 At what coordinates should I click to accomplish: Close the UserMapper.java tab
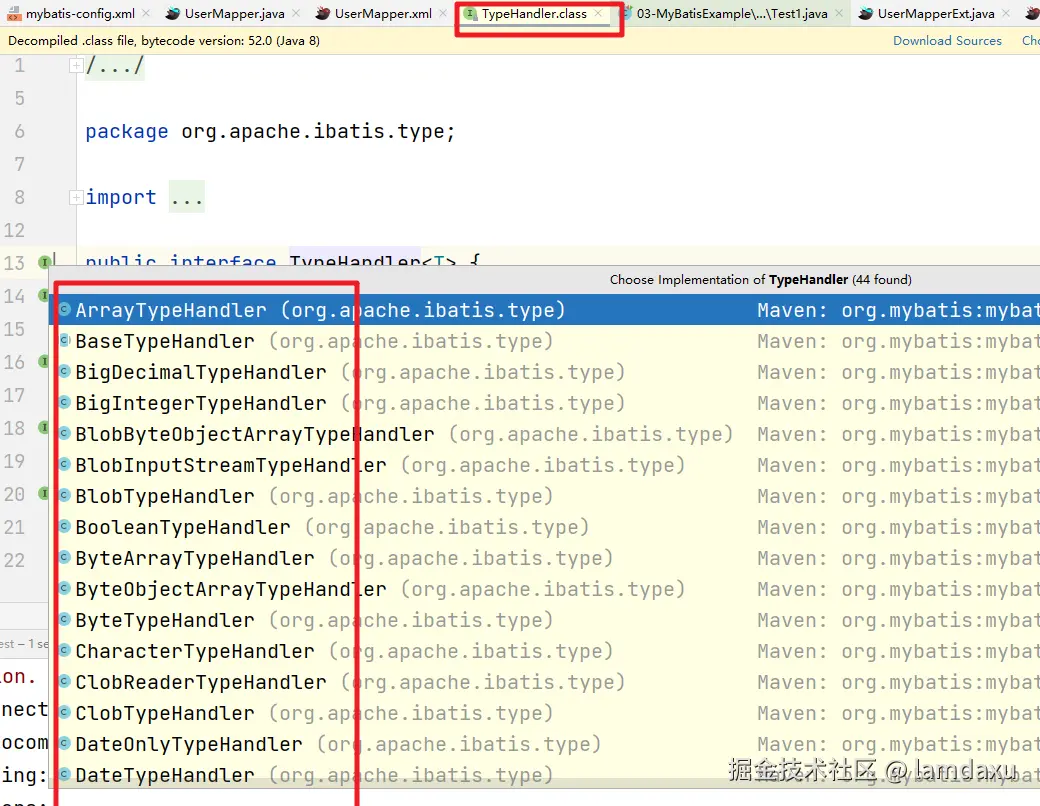296,13
